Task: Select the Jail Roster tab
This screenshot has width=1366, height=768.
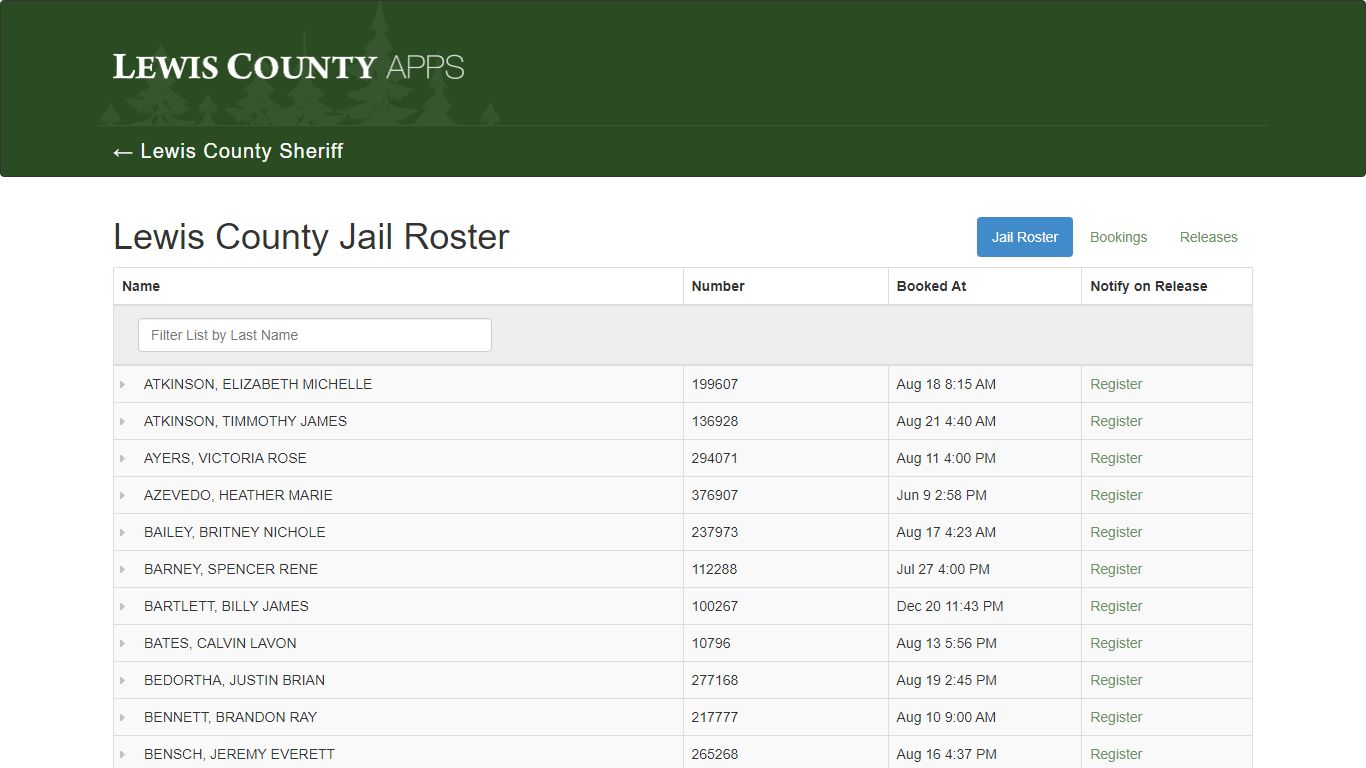Action: pos(1025,237)
